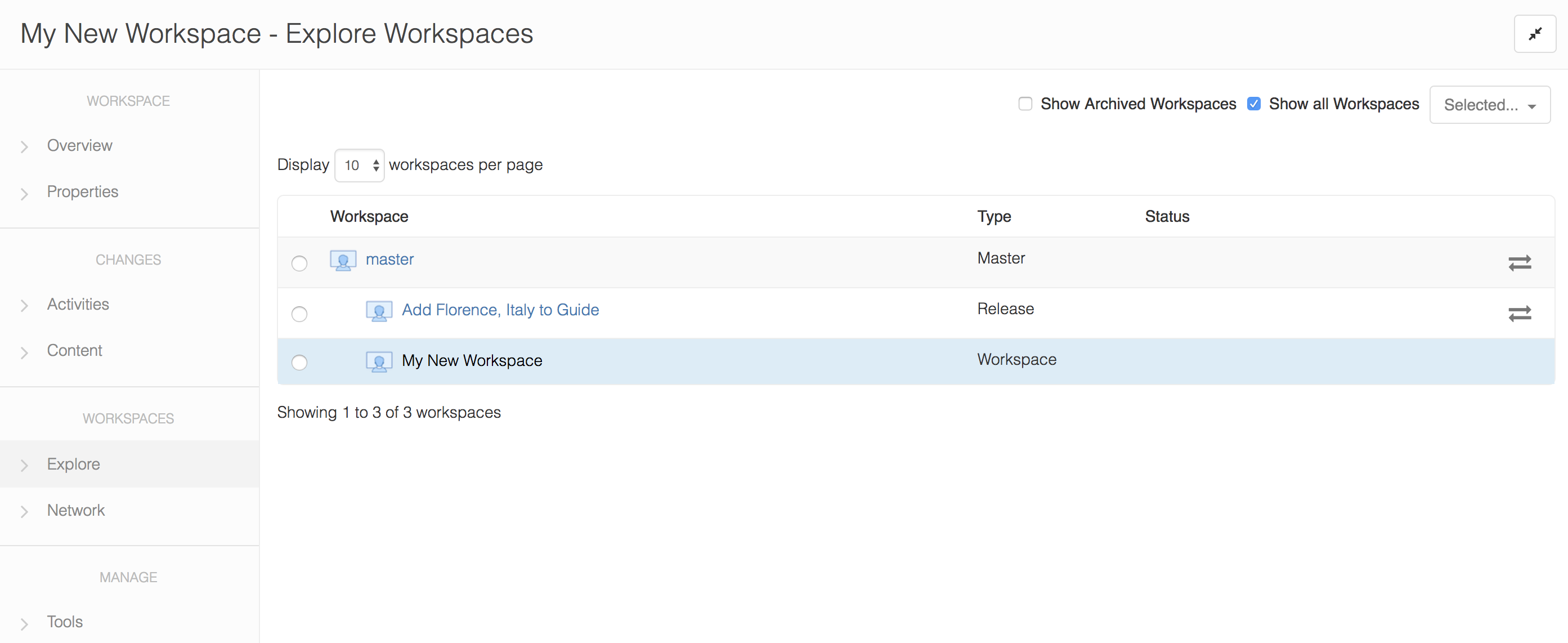The image size is (1568, 643).
Task: Click the stepper on the workspaces per page field
Action: 375,165
